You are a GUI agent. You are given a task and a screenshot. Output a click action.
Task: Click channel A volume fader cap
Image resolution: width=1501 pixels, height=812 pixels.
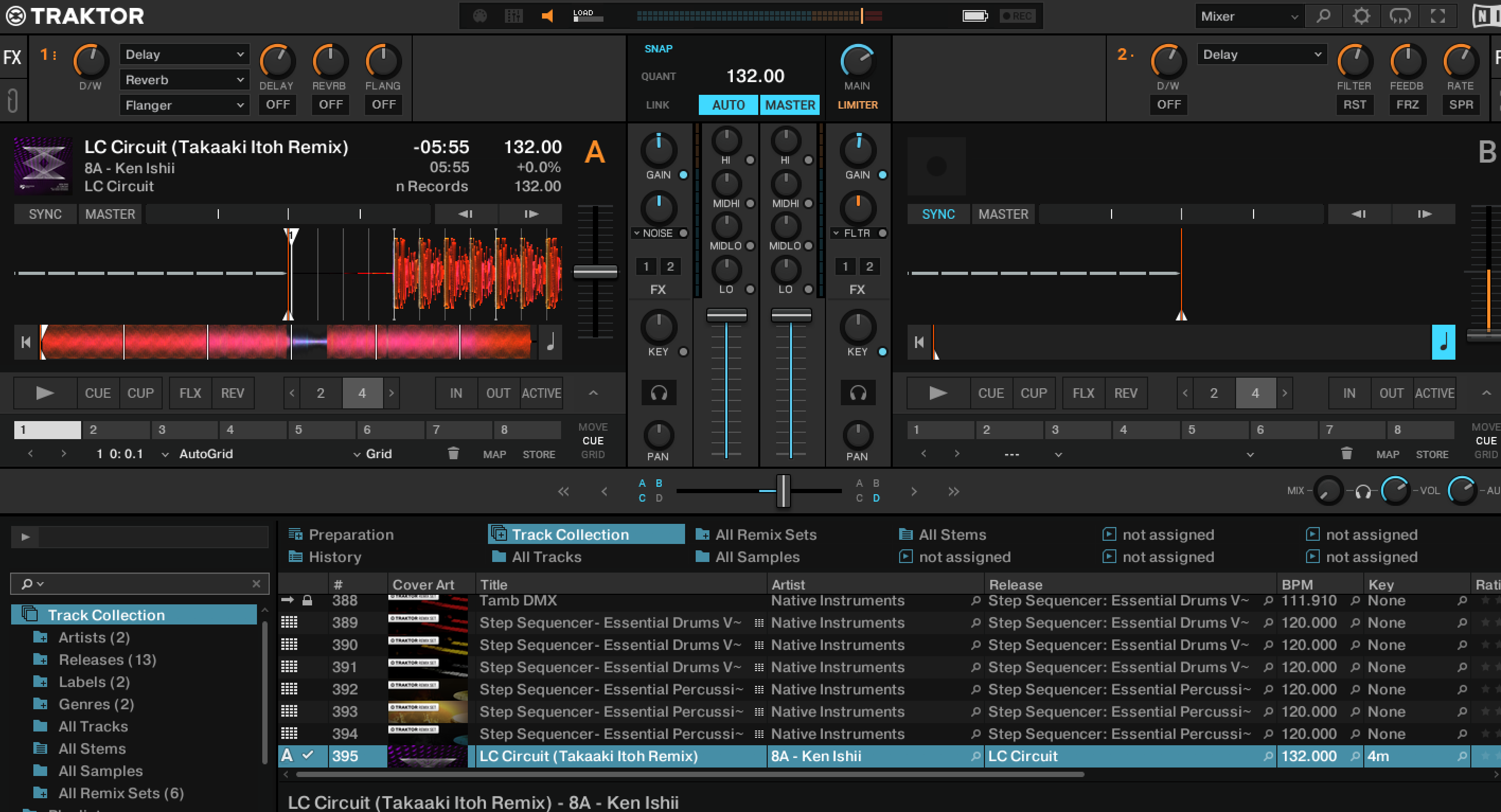[x=726, y=315]
